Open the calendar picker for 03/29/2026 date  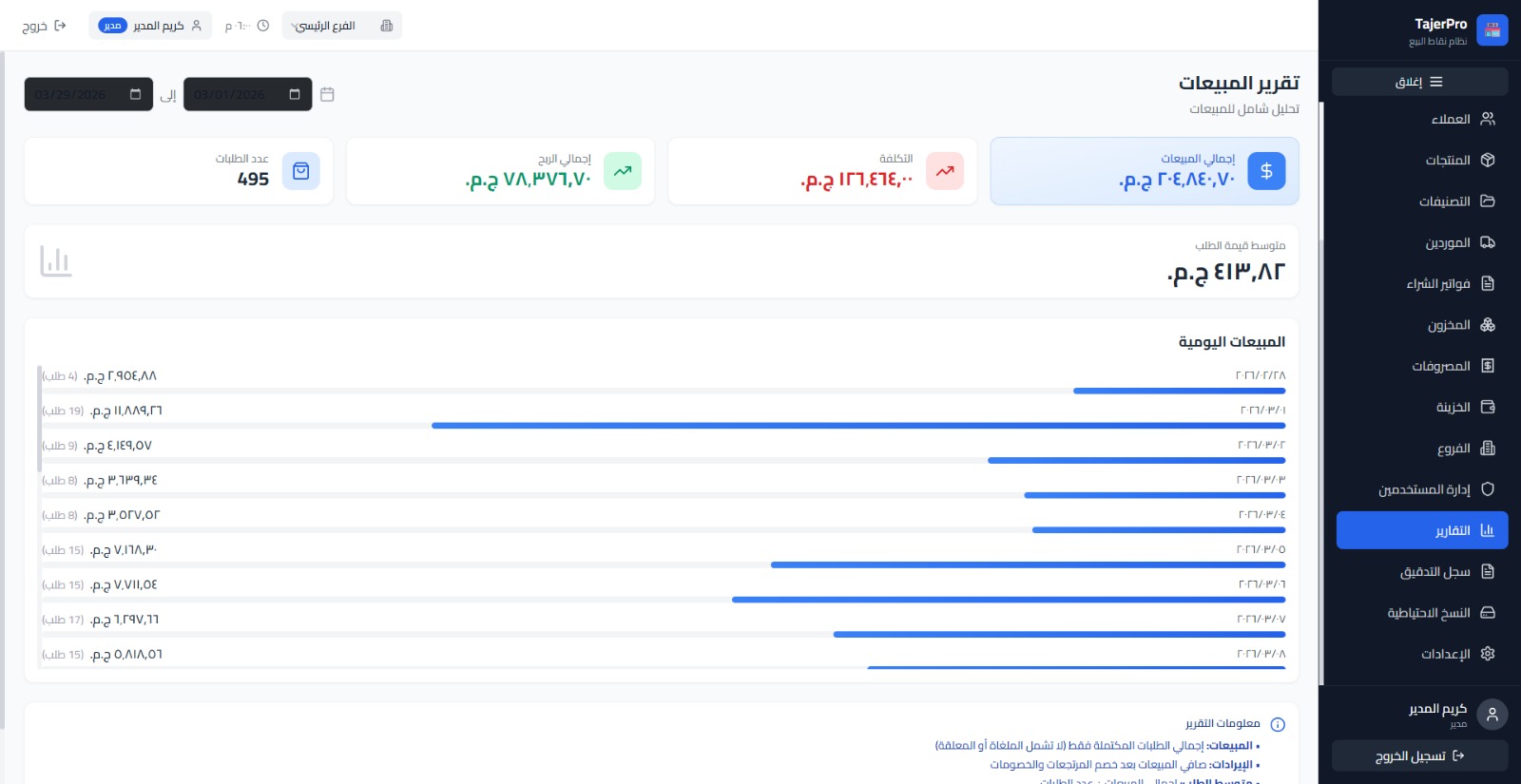(x=136, y=94)
